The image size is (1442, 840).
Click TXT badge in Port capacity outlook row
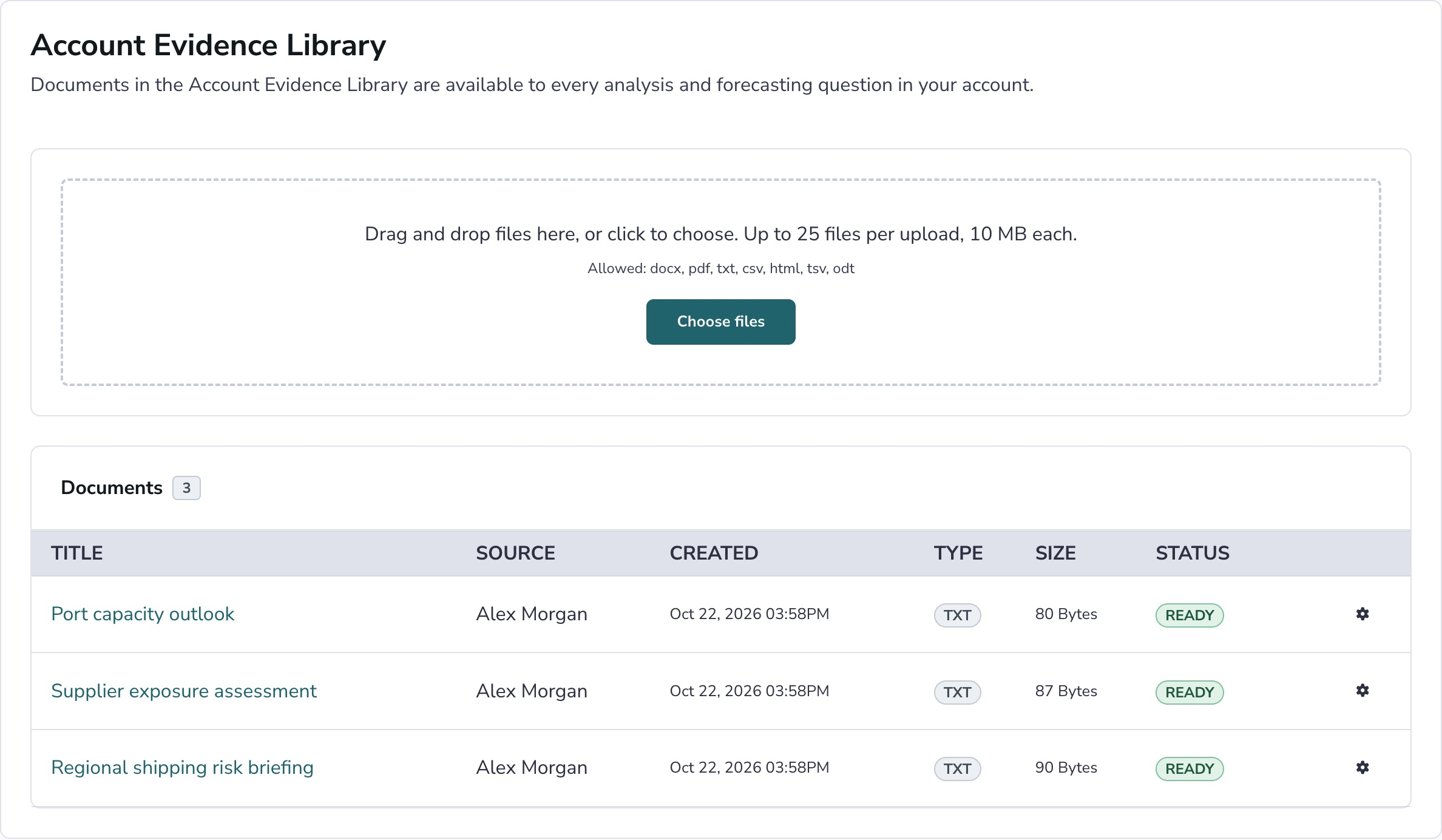click(x=957, y=615)
